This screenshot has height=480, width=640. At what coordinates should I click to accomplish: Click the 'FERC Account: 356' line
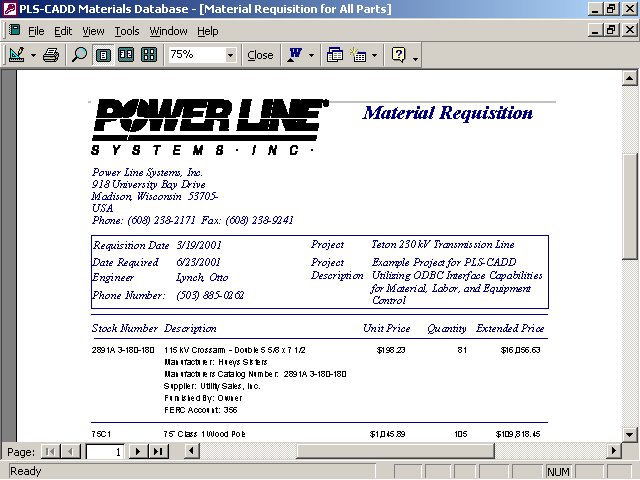pos(200,410)
